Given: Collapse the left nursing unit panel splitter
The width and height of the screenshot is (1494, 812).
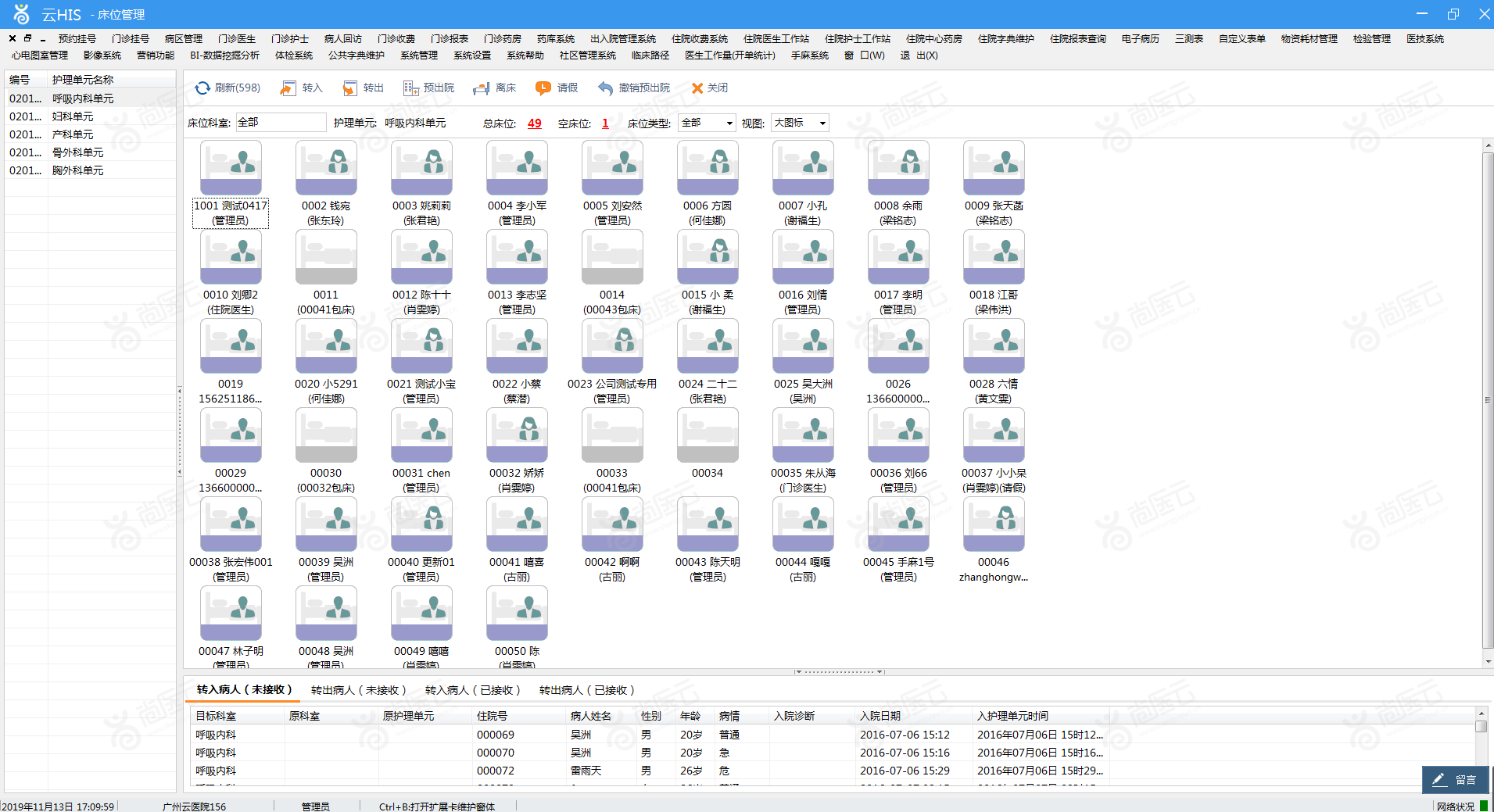Looking at the screenshot, I should tap(180, 431).
